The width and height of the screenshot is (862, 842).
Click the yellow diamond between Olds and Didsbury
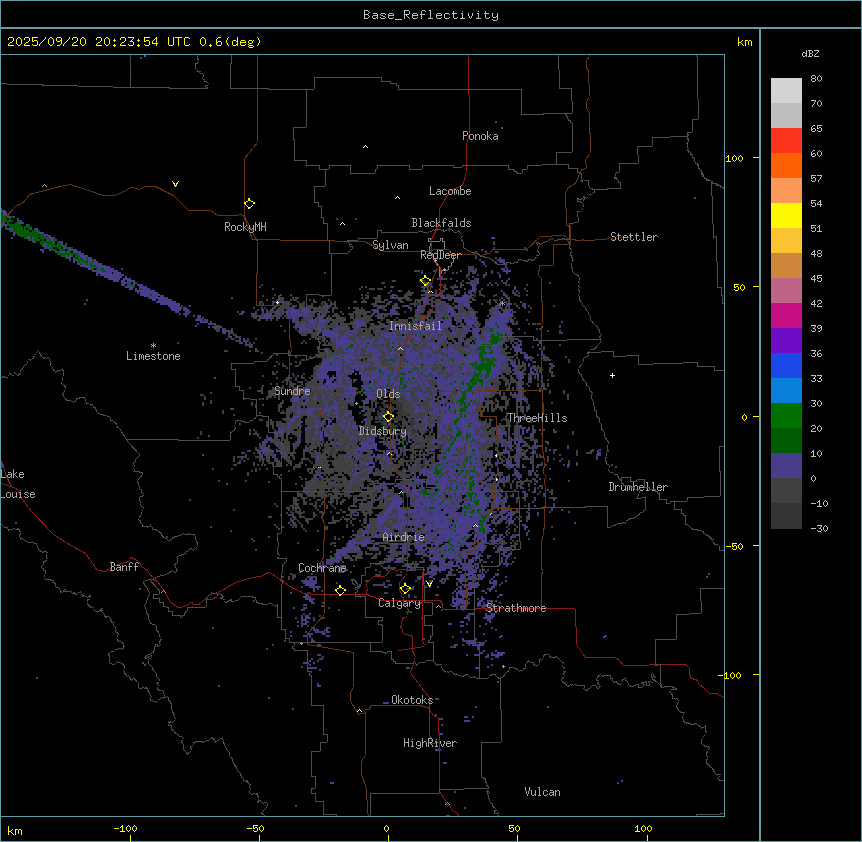coord(389,416)
